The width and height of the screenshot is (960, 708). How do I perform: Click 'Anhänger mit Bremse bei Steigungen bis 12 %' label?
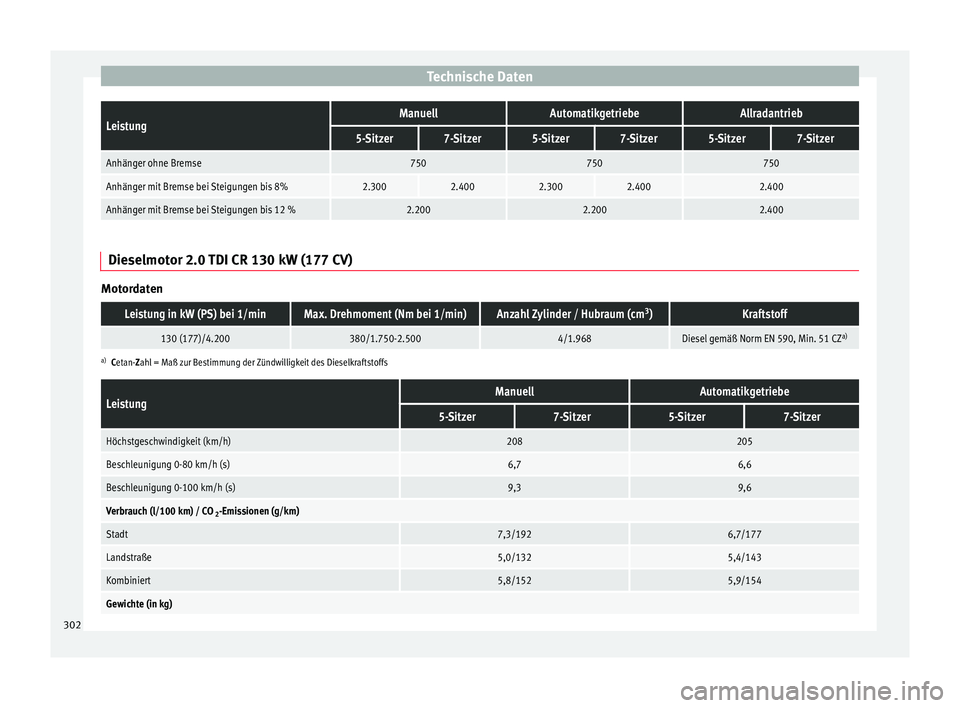(x=201, y=209)
